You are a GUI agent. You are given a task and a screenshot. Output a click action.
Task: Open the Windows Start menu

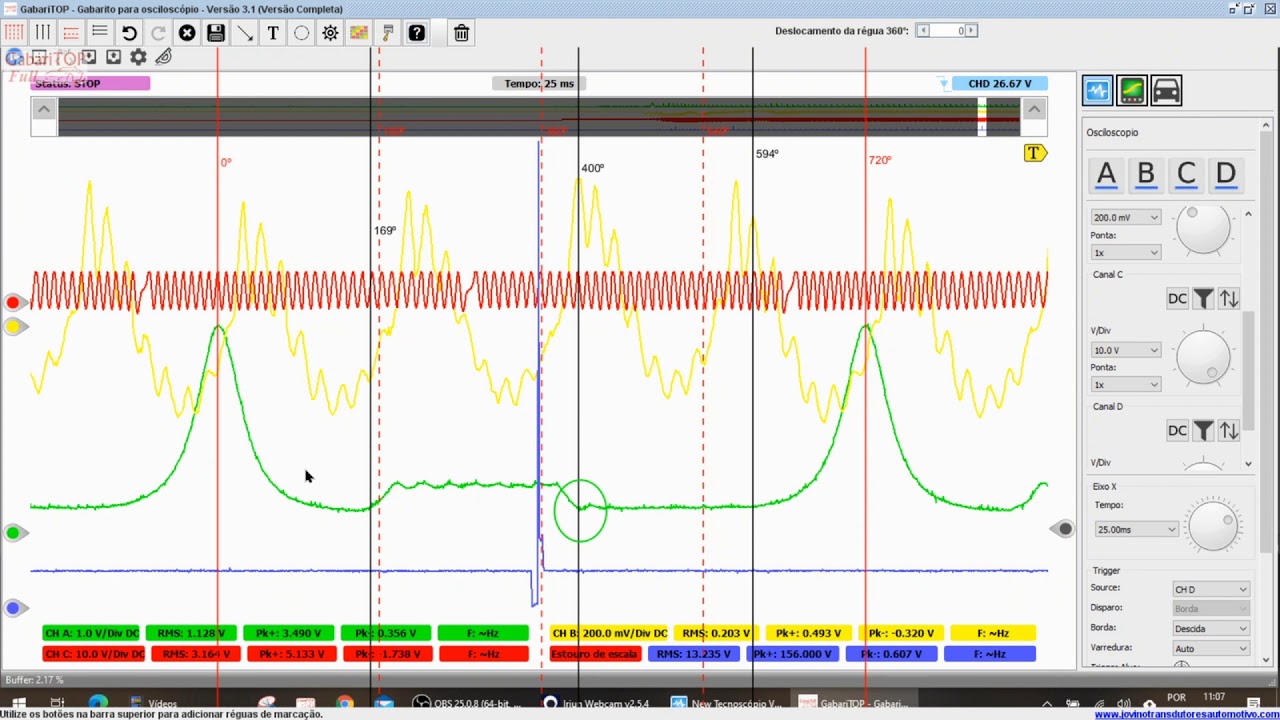coord(18,703)
